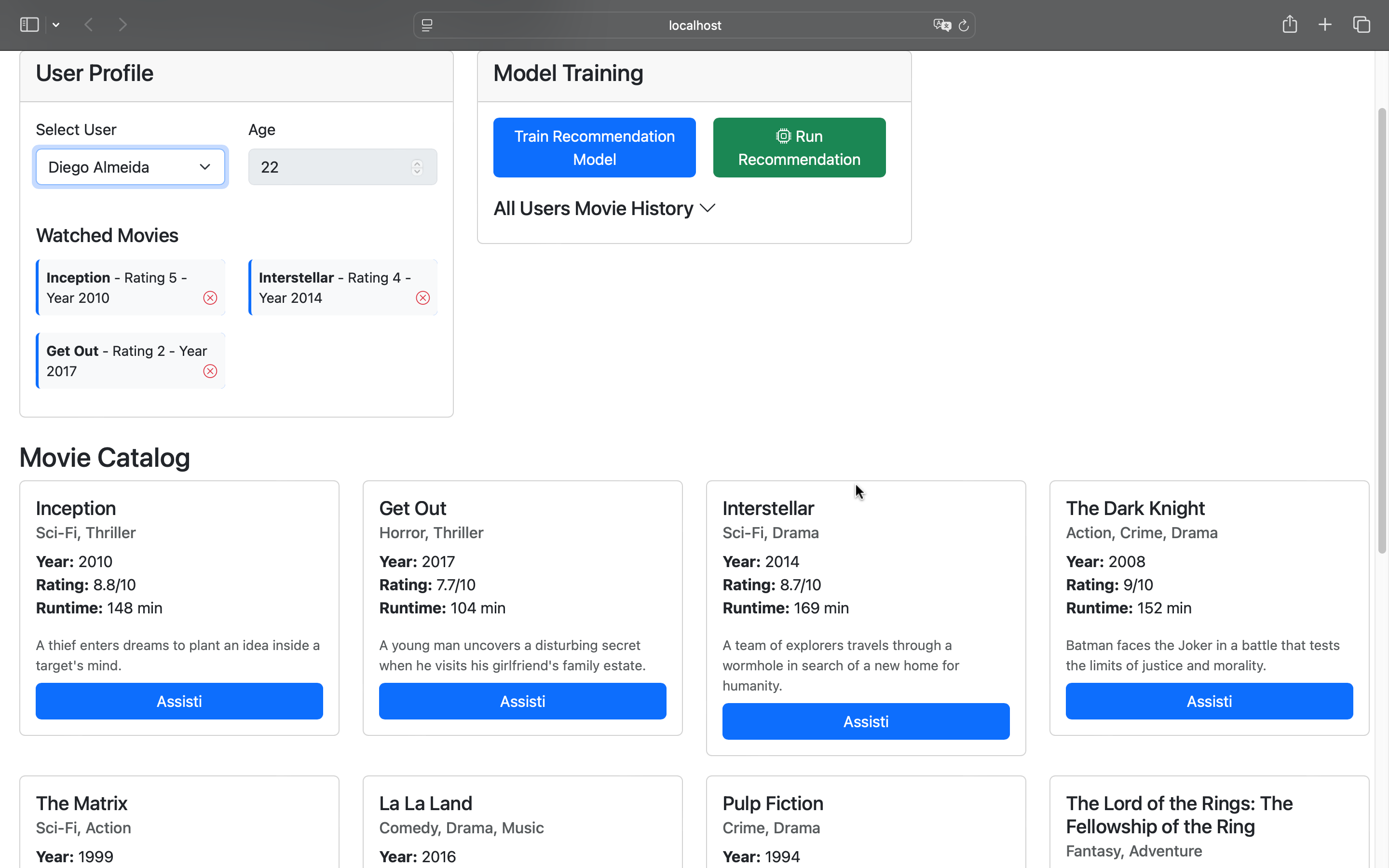The height and width of the screenshot is (868, 1389).
Task: Remove Get Out from watched movies
Action: pyautogui.click(x=210, y=371)
